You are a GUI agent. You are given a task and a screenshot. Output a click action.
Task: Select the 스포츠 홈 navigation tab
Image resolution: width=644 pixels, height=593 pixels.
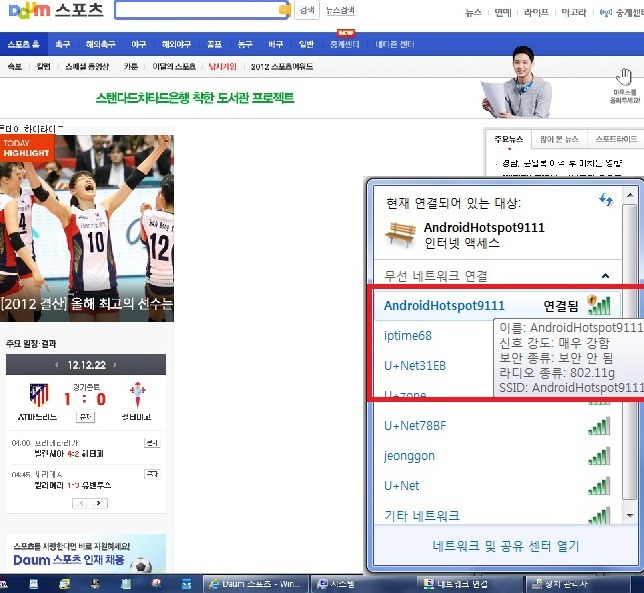24,44
